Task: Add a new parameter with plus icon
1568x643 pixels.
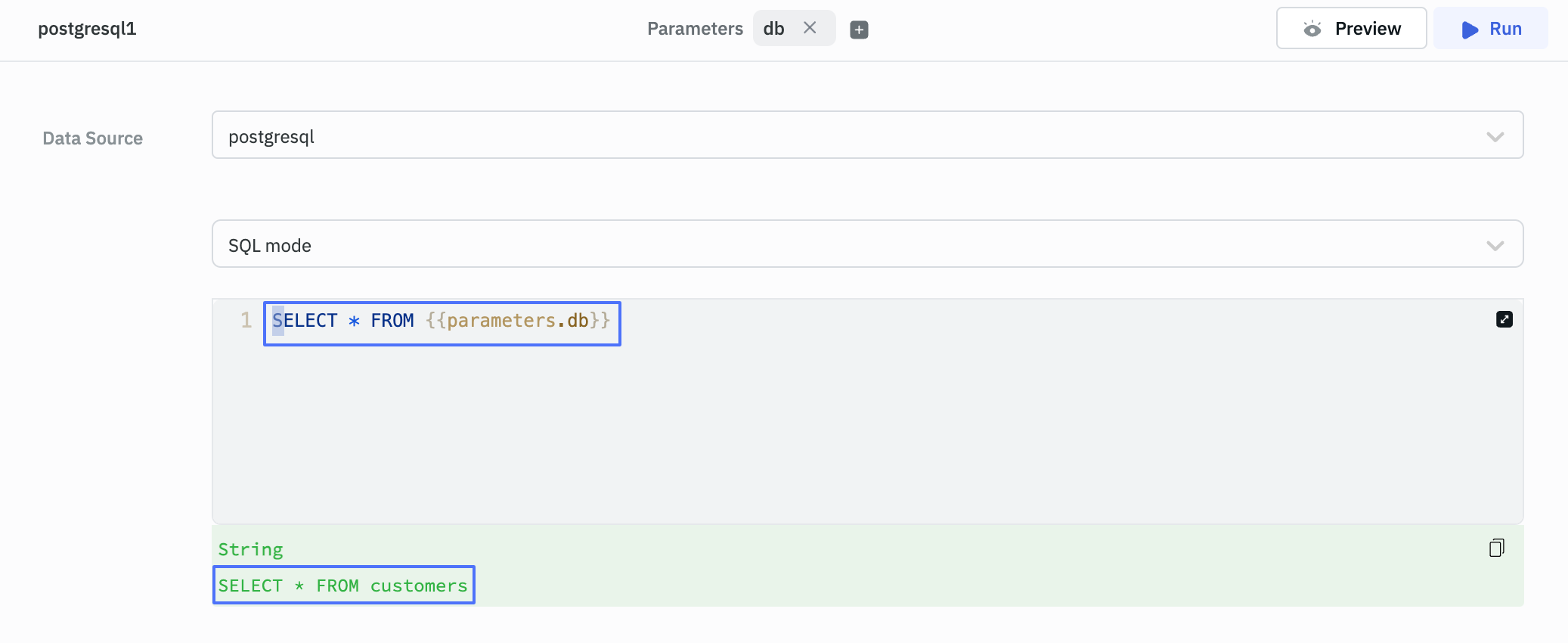Action: 859,30
